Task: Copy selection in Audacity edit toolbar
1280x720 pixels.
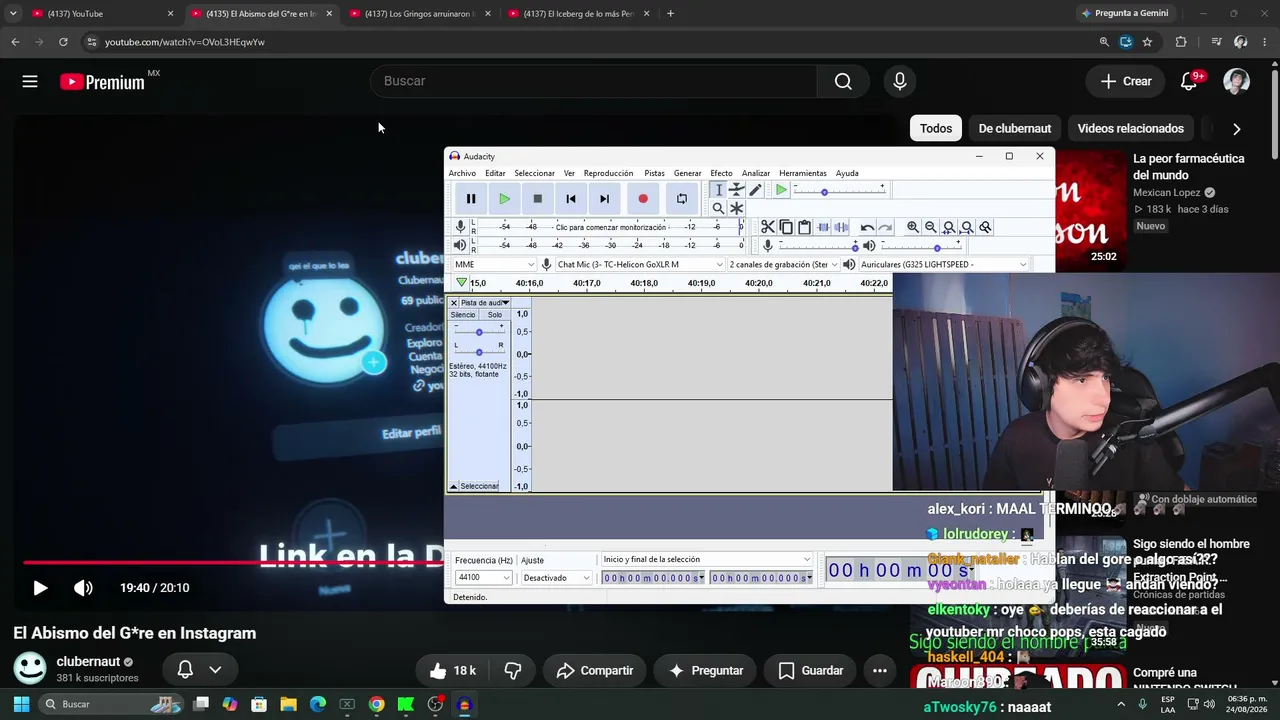Action: (786, 227)
